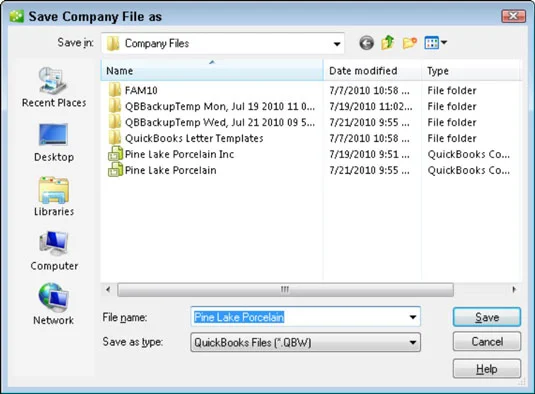Open Libraries location
The height and width of the screenshot is (394, 535).
54,197
